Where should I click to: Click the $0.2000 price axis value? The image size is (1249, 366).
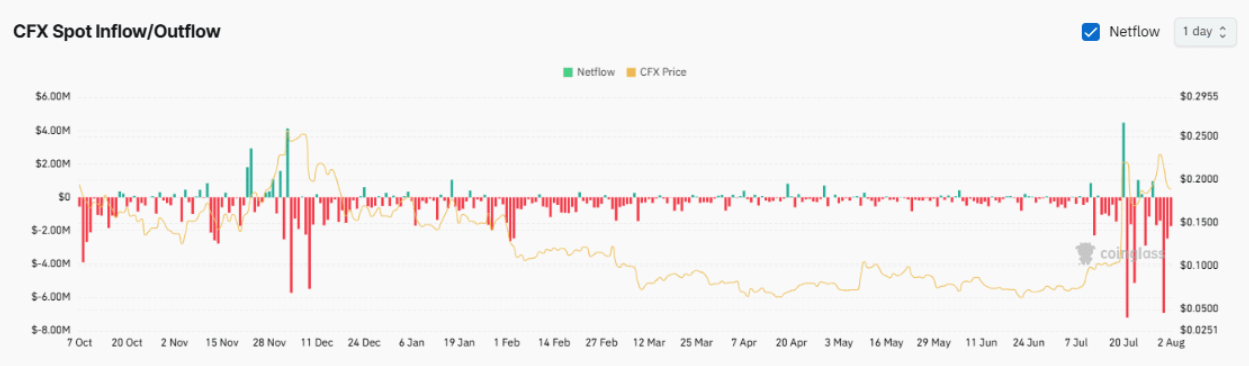click(x=1199, y=179)
